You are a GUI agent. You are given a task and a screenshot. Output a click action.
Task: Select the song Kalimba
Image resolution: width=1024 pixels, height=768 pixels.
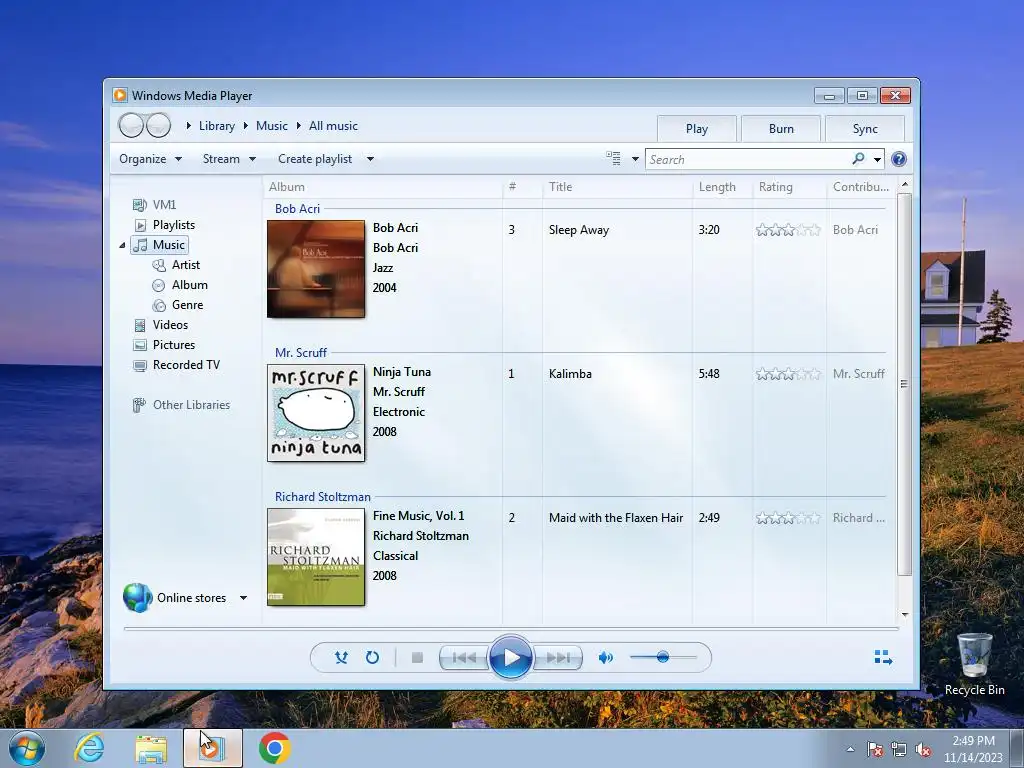[x=570, y=374]
